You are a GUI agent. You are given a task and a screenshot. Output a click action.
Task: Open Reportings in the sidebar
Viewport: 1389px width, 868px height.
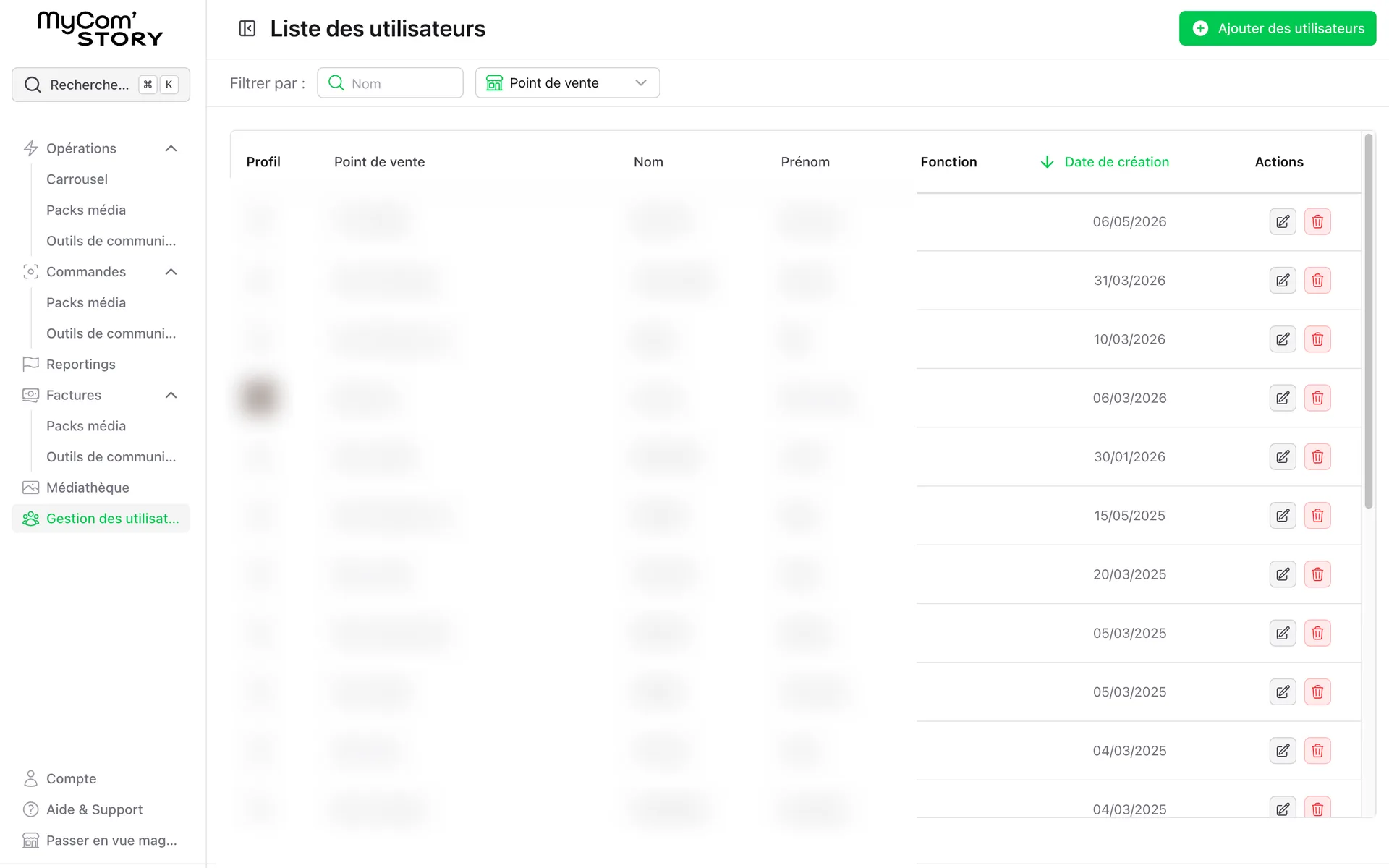80,365
